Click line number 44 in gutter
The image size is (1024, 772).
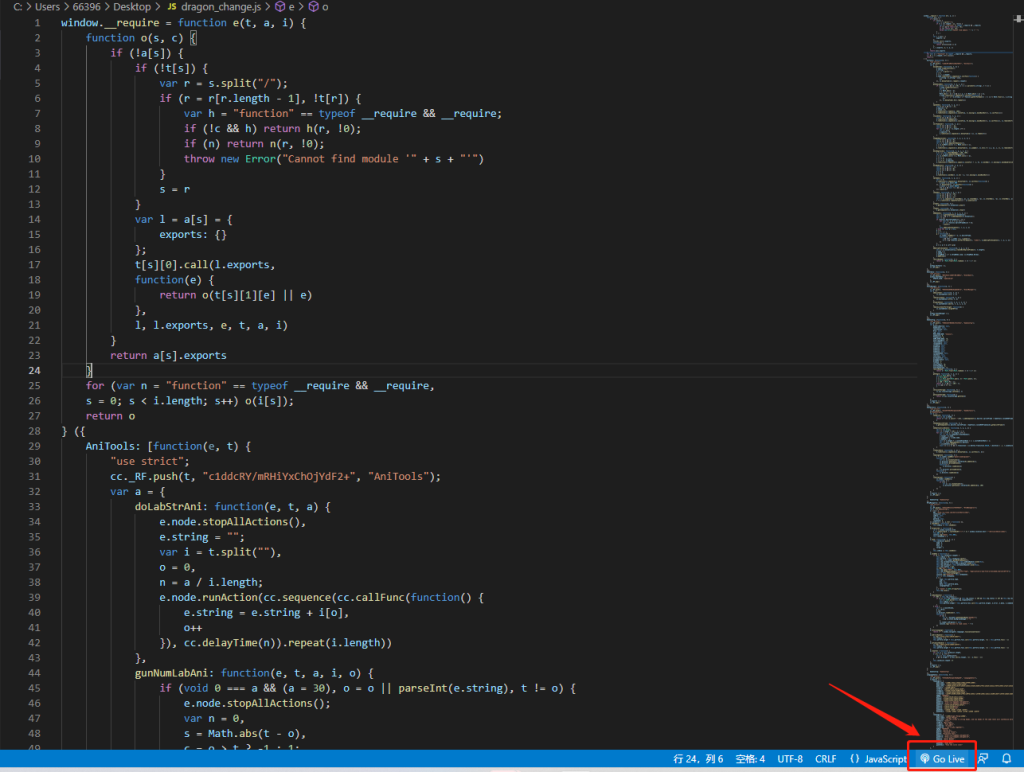(x=34, y=673)
